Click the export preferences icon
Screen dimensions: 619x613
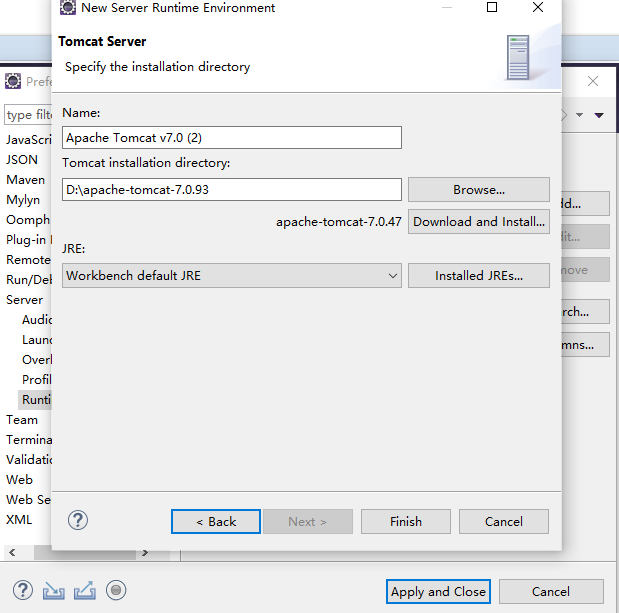(x=85, y=591)
